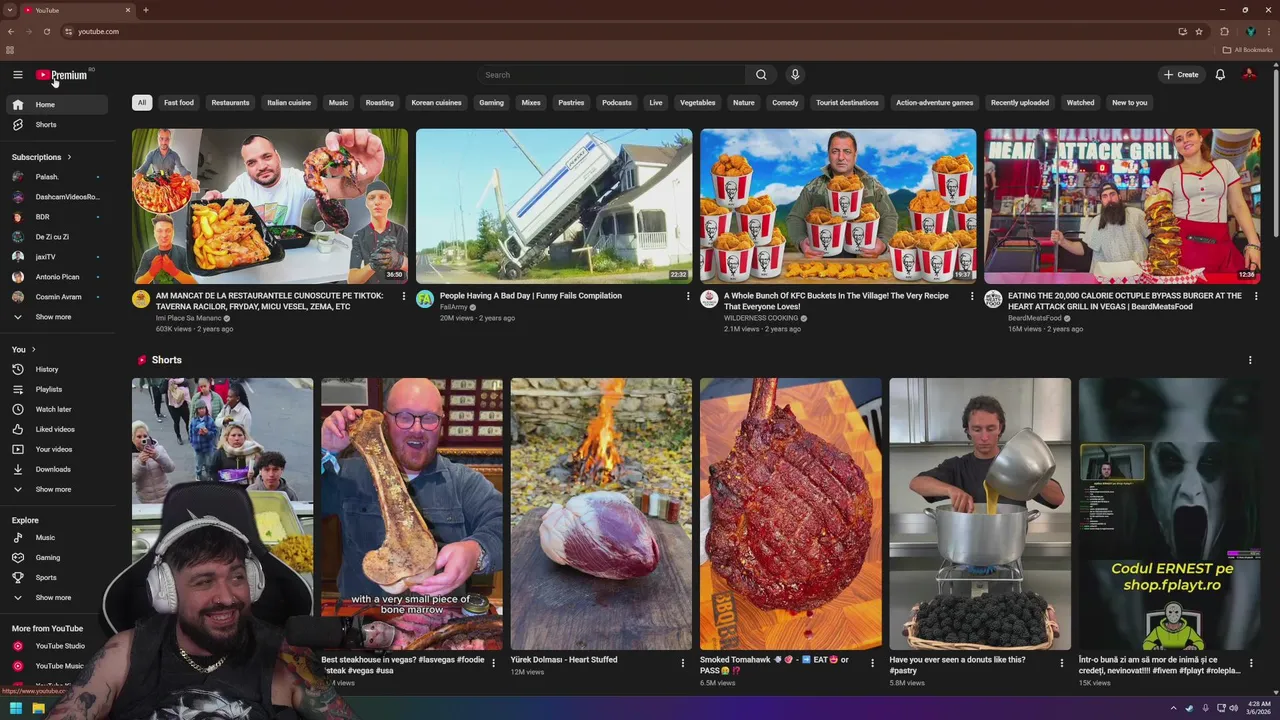Open the notifications bell
1280x720 pixels.
tap(1220, 75)
